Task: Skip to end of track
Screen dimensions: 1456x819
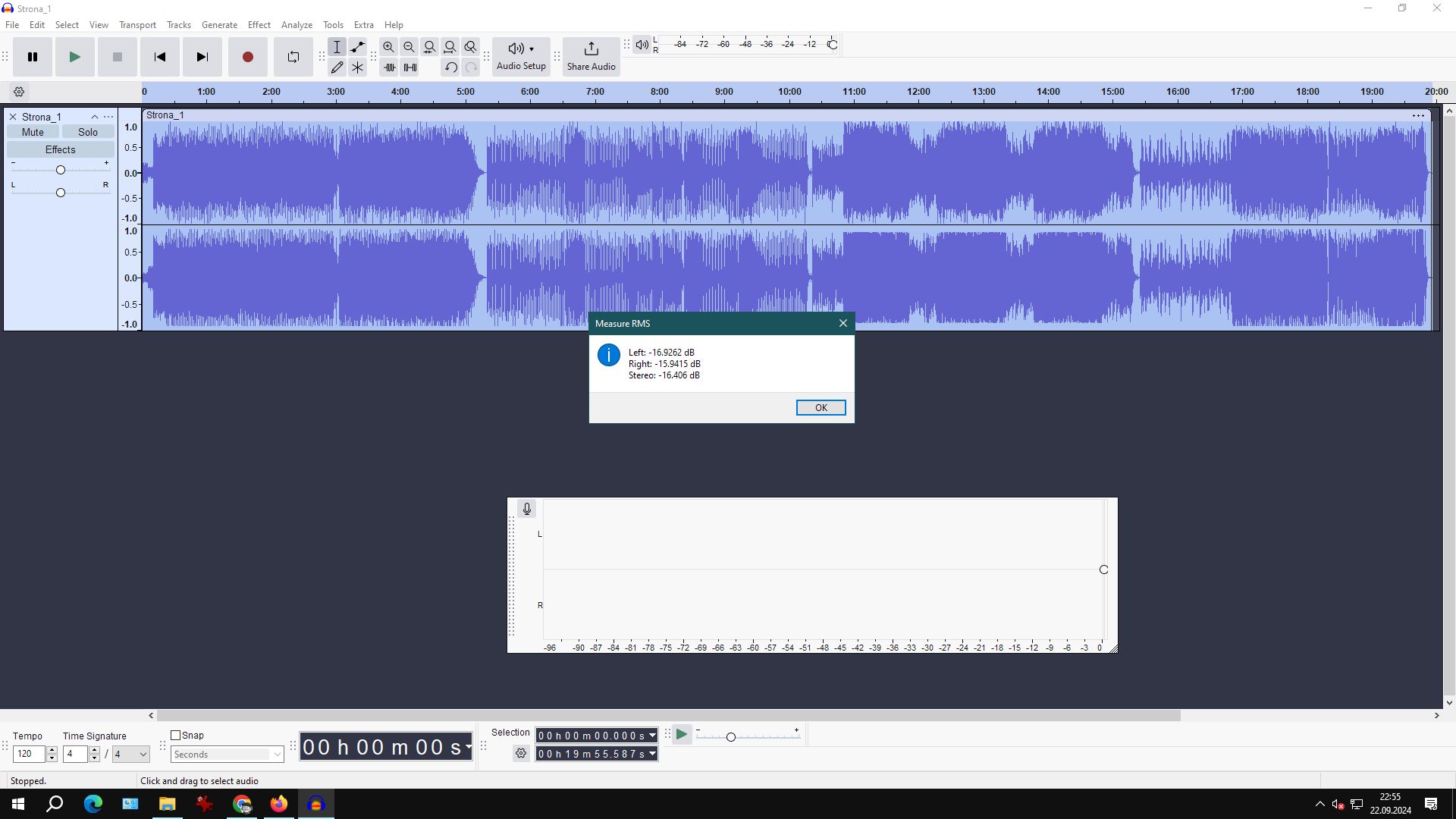Action: (202, 57)
